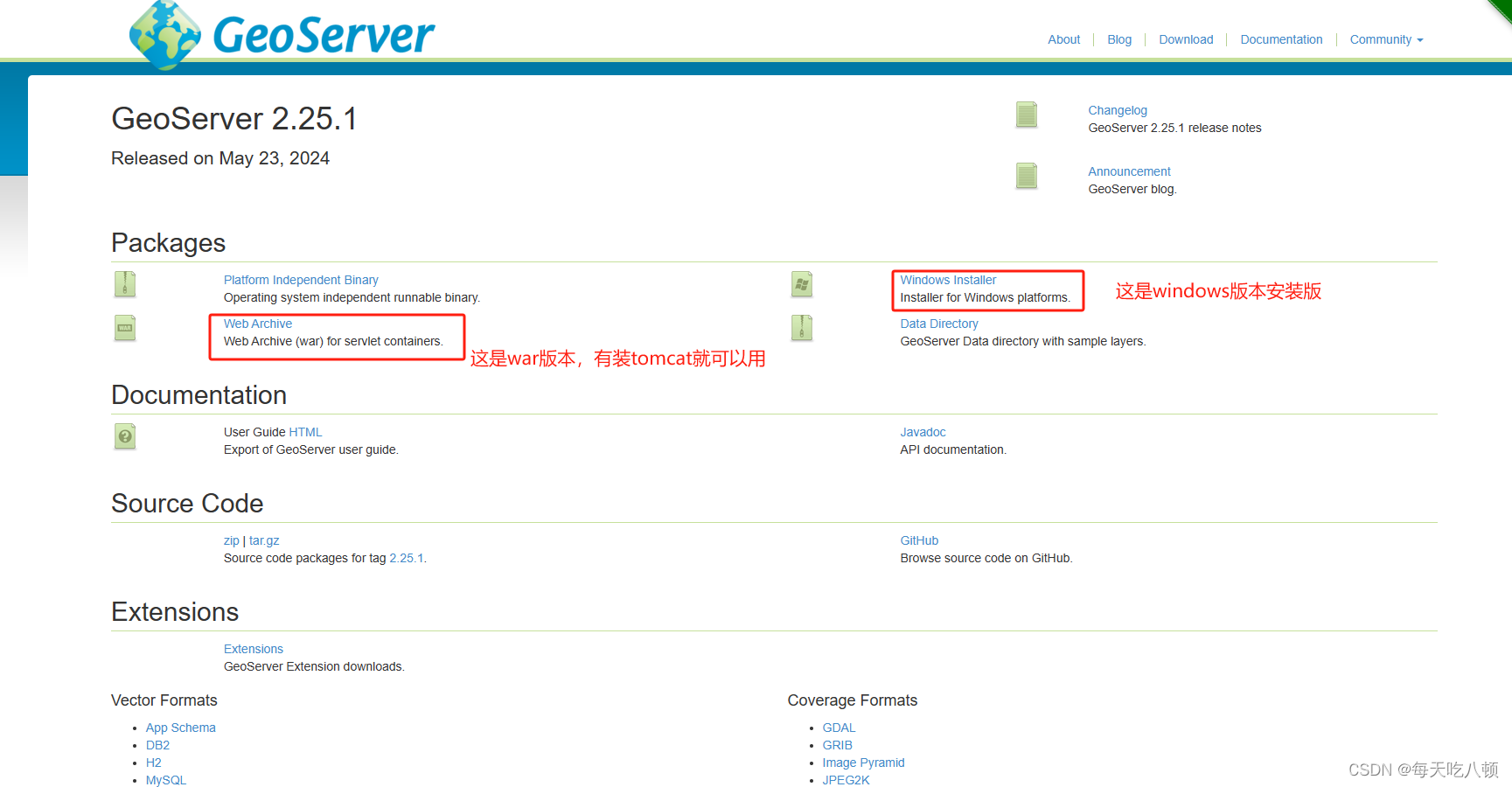Open the 2.25.1 tag link
This screenshot has width=1512, height=787.
coord(407,558)
